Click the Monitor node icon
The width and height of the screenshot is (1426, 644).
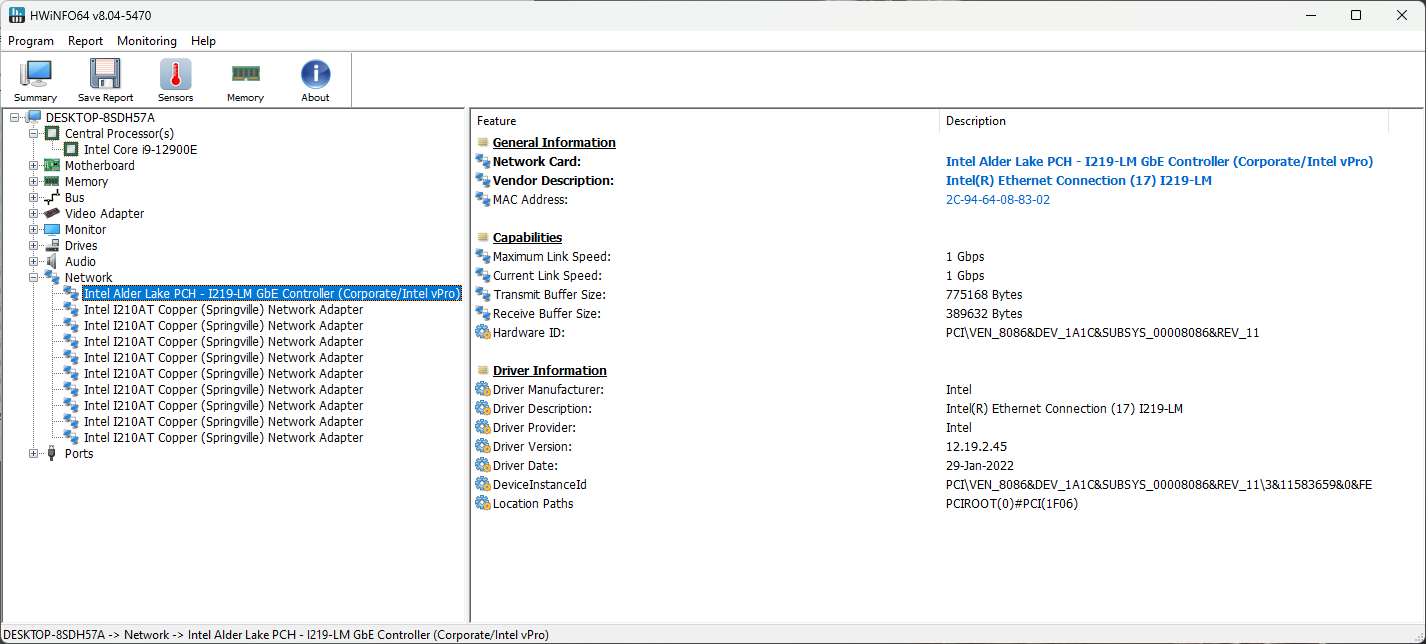click(x=53, y=230)
